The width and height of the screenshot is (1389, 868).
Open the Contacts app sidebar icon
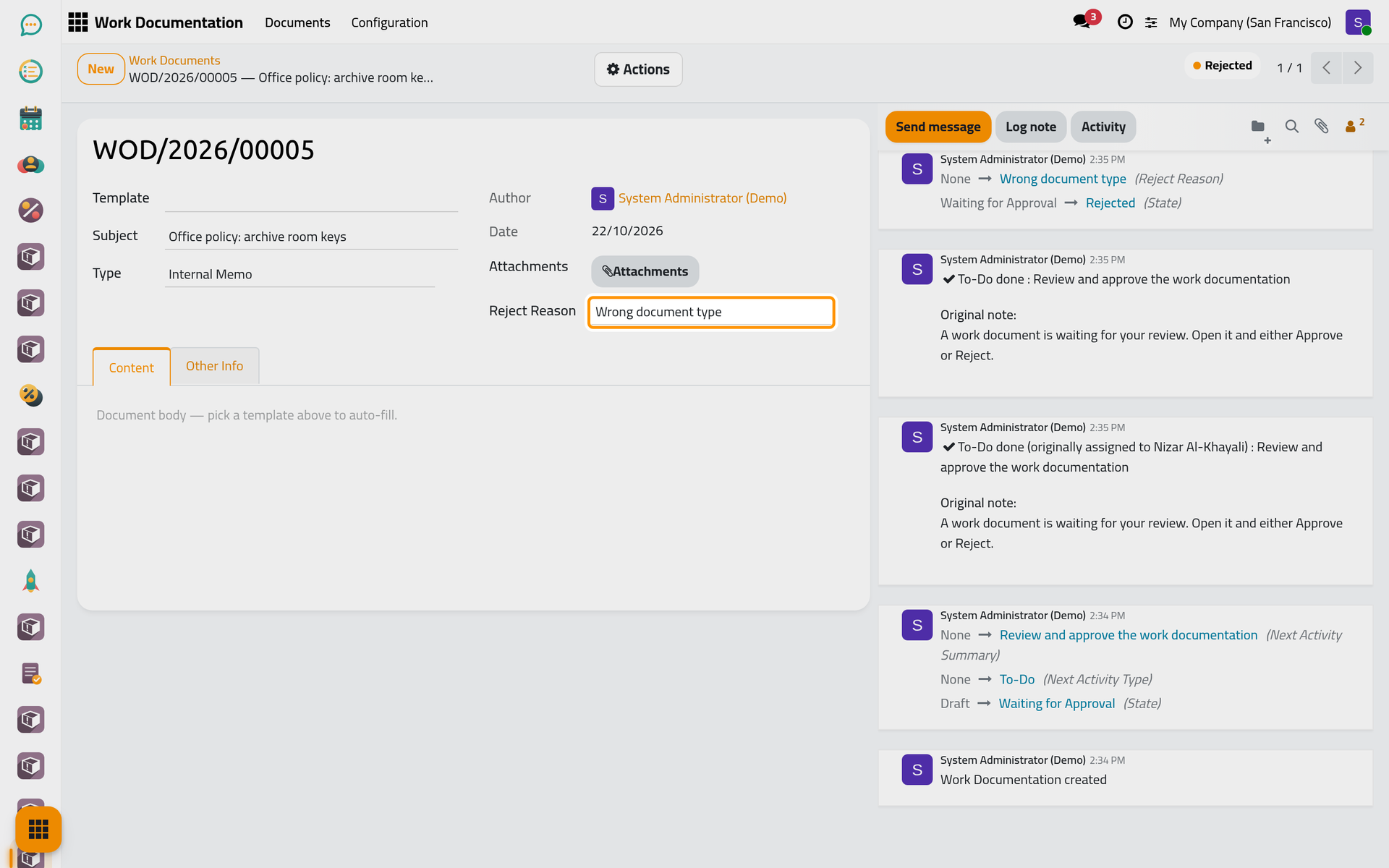pyautogui.click(x=30, y=164)
